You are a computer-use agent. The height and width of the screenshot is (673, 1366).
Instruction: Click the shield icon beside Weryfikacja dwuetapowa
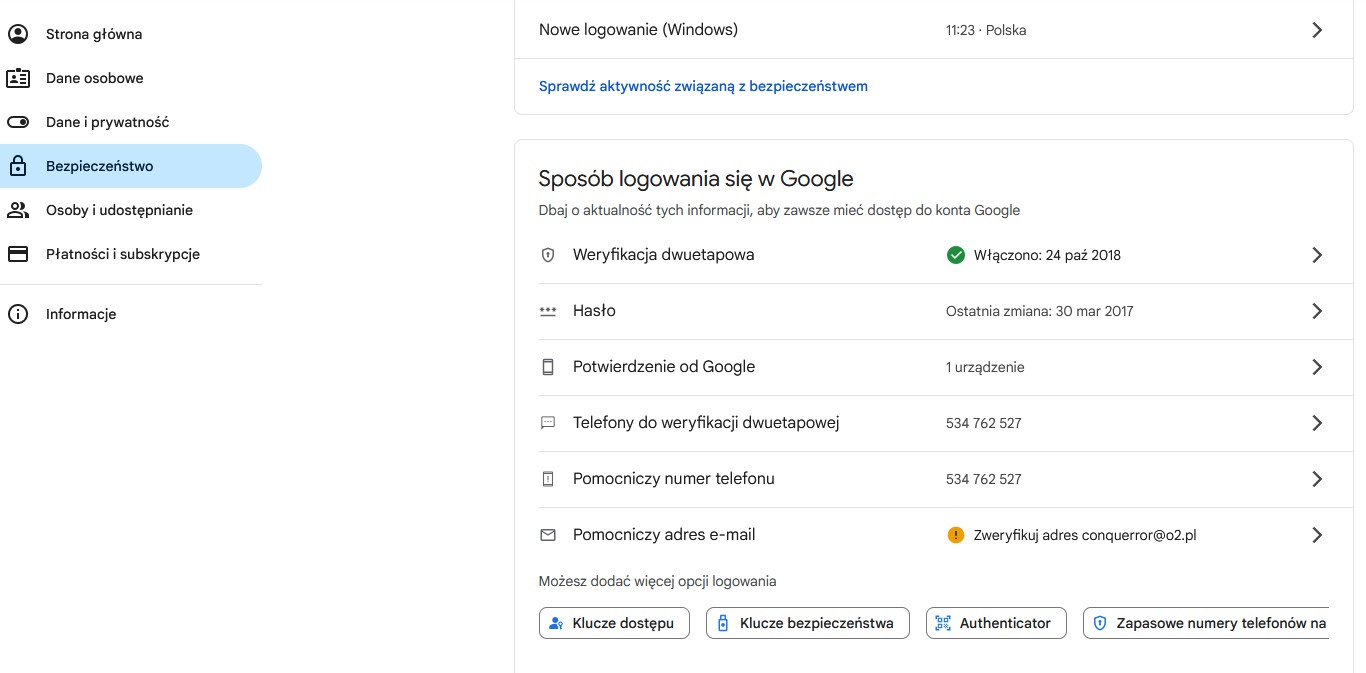point(547,255)
